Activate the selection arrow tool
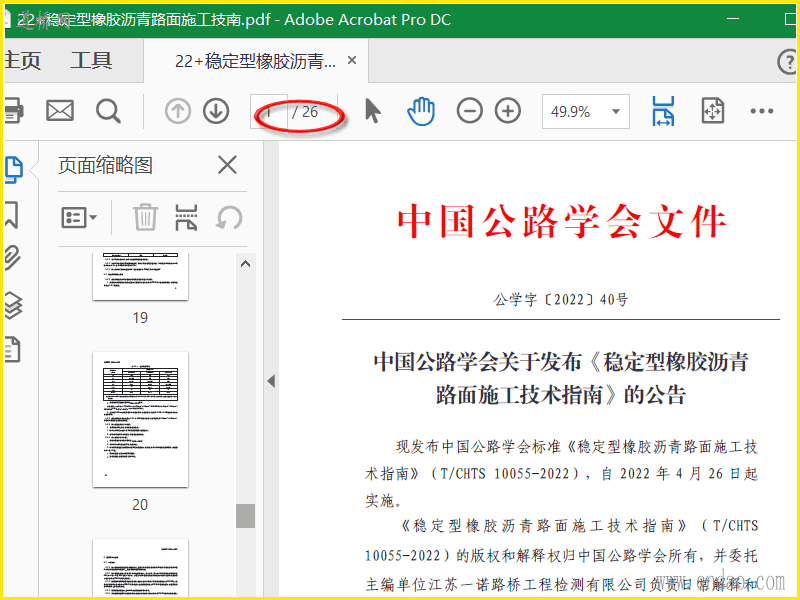Screen dimensions: 800x600 (373, 111)
